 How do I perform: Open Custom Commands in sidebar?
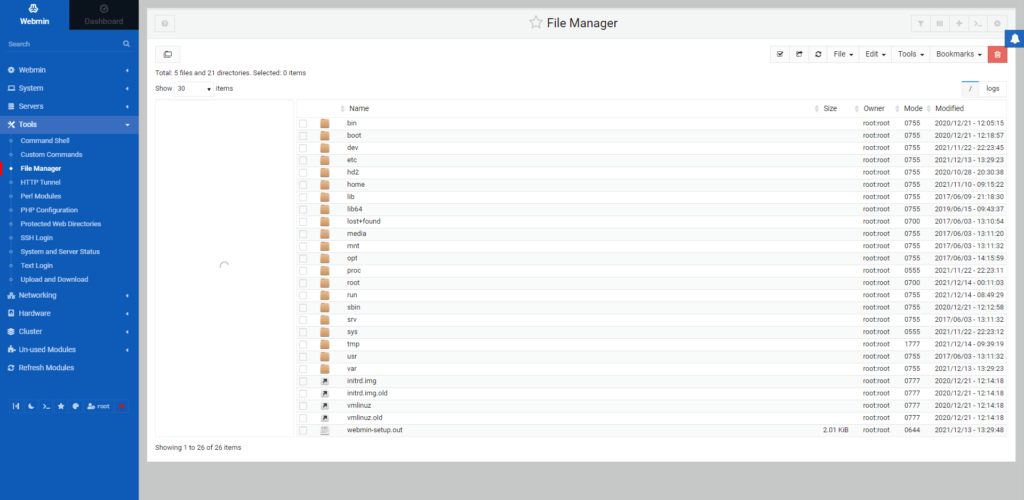point(52,155)
